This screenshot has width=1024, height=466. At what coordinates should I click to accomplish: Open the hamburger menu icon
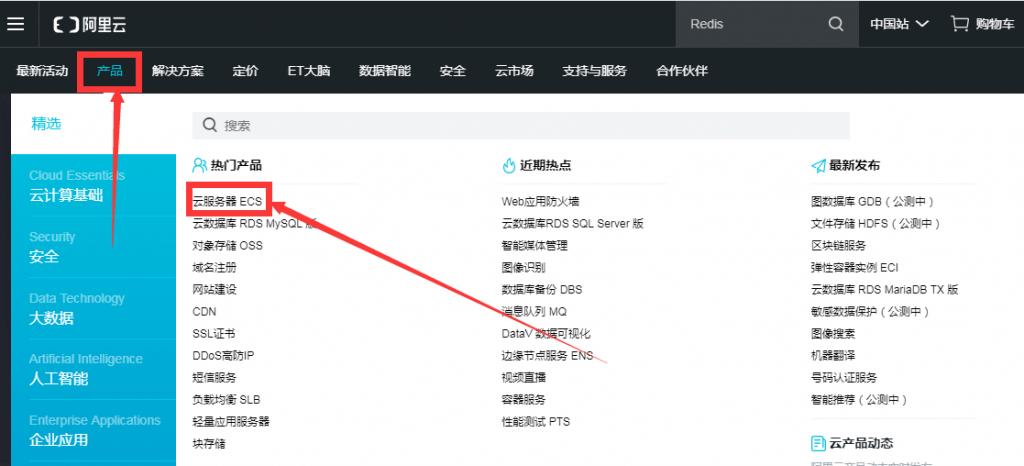point(16,24)
